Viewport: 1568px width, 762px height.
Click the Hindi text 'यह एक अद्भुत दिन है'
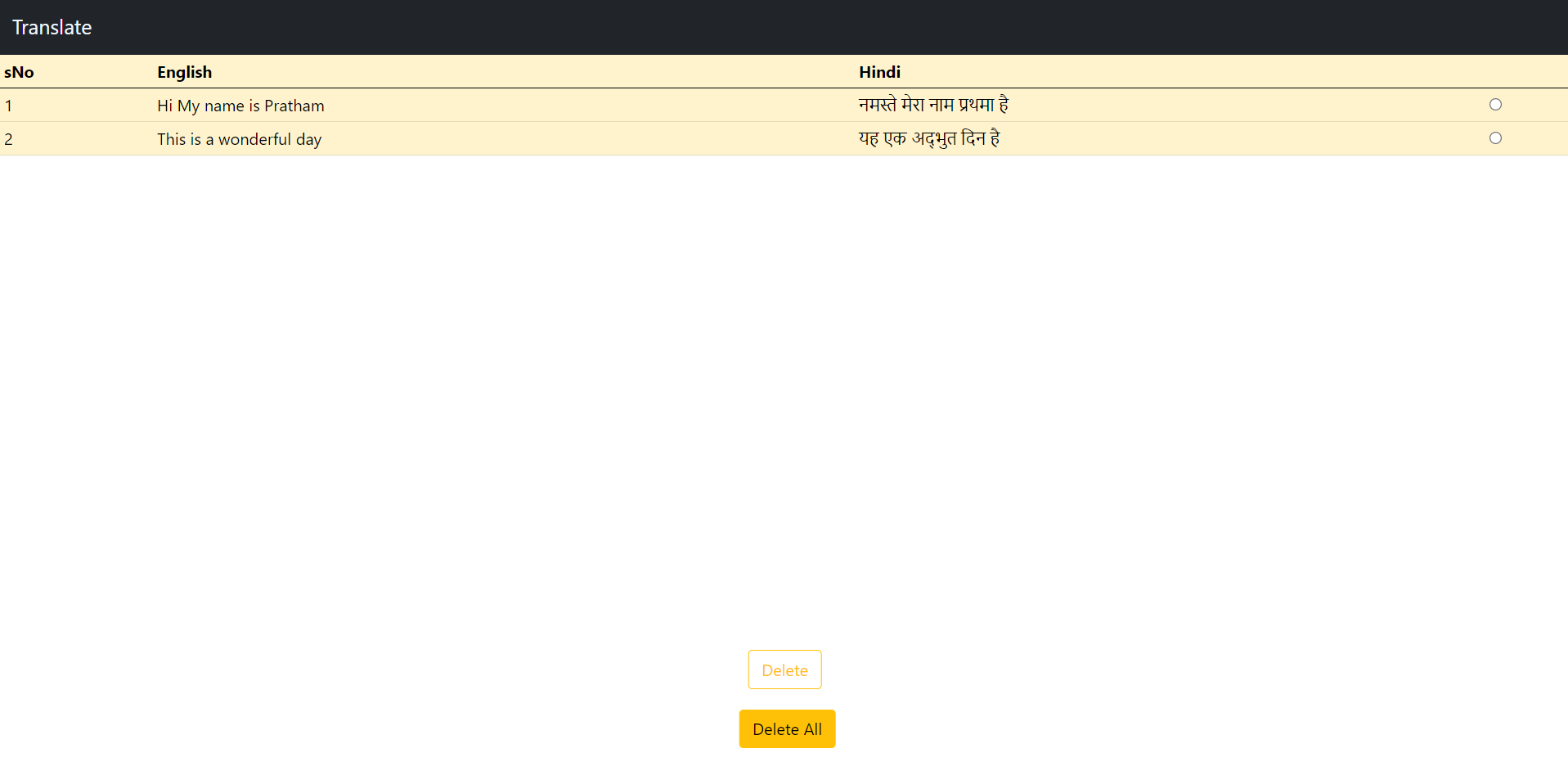point(929,138)
